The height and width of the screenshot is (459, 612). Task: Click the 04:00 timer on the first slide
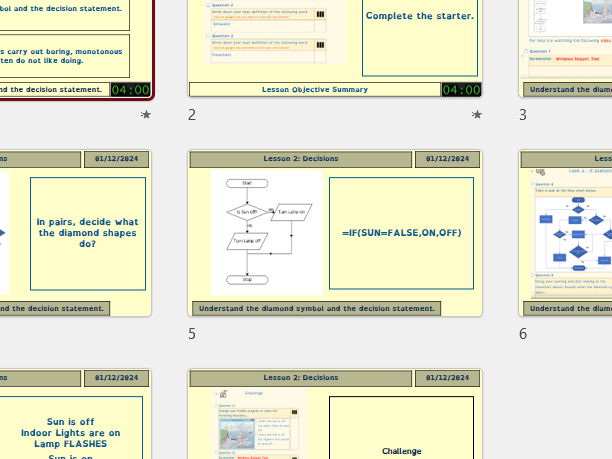point(130,90)
